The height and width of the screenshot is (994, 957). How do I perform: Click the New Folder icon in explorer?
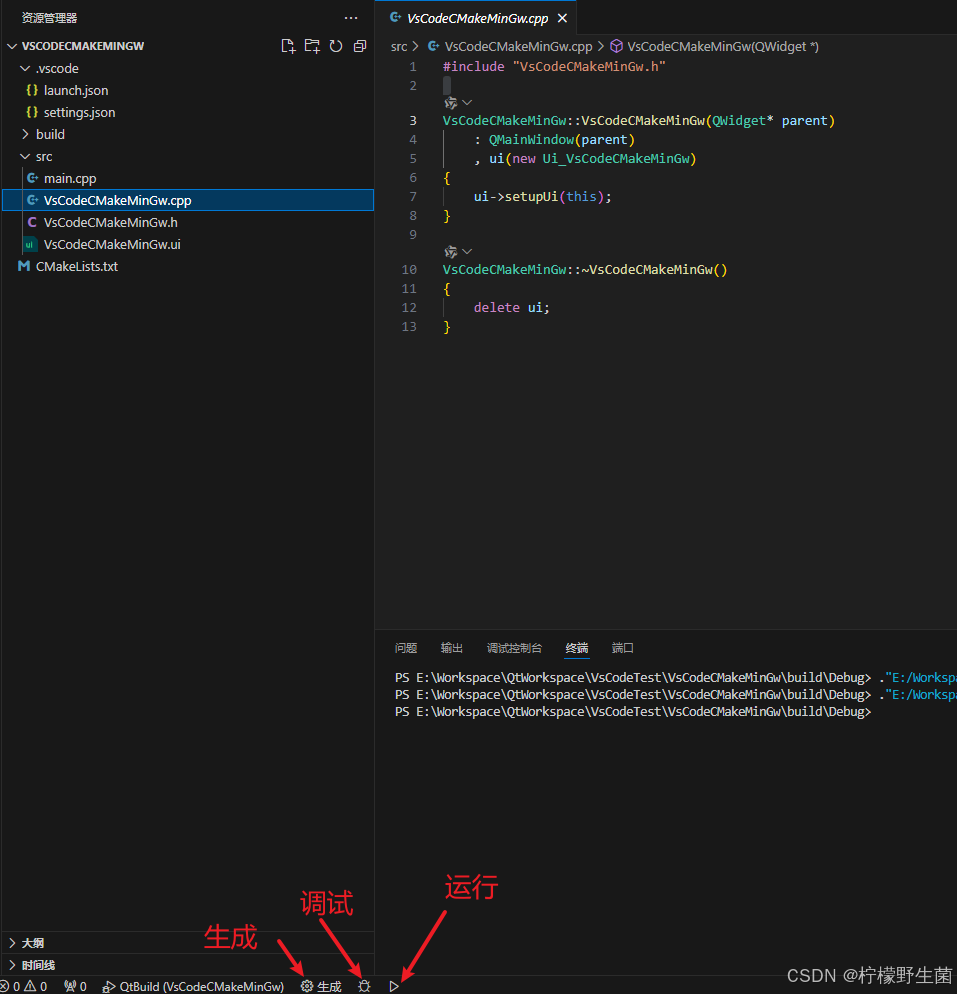(x=312, y=46)
